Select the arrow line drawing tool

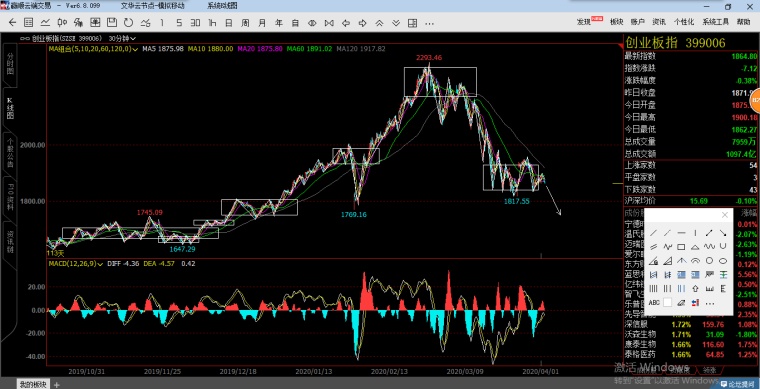(709, 233)
